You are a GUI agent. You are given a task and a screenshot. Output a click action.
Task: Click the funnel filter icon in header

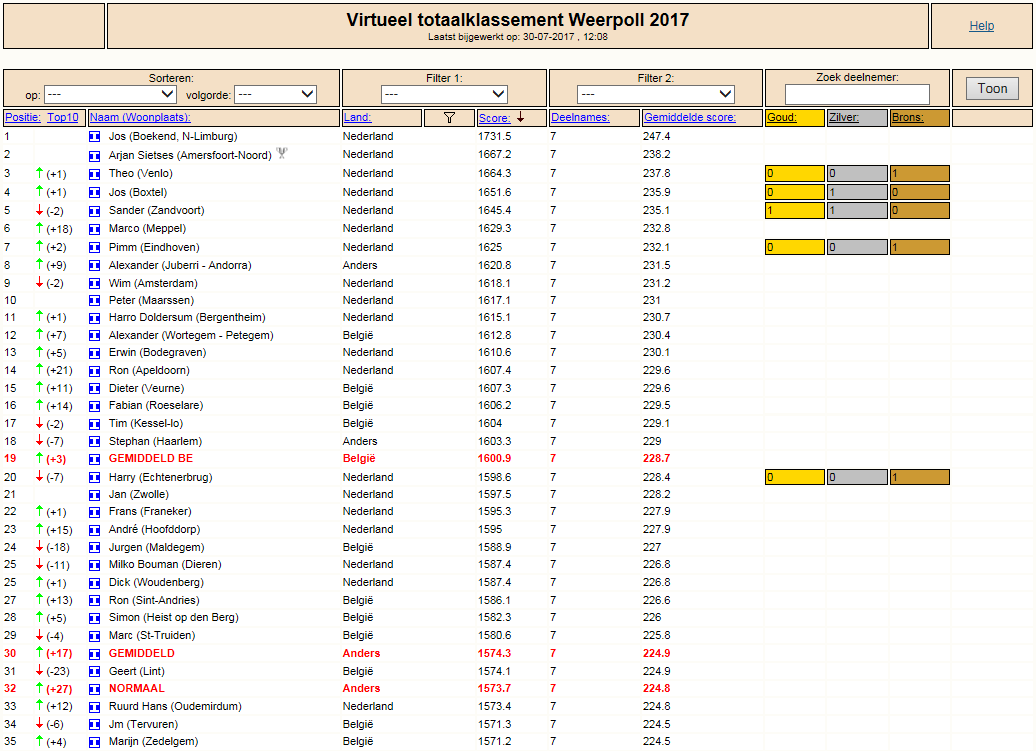pos(449,118)
